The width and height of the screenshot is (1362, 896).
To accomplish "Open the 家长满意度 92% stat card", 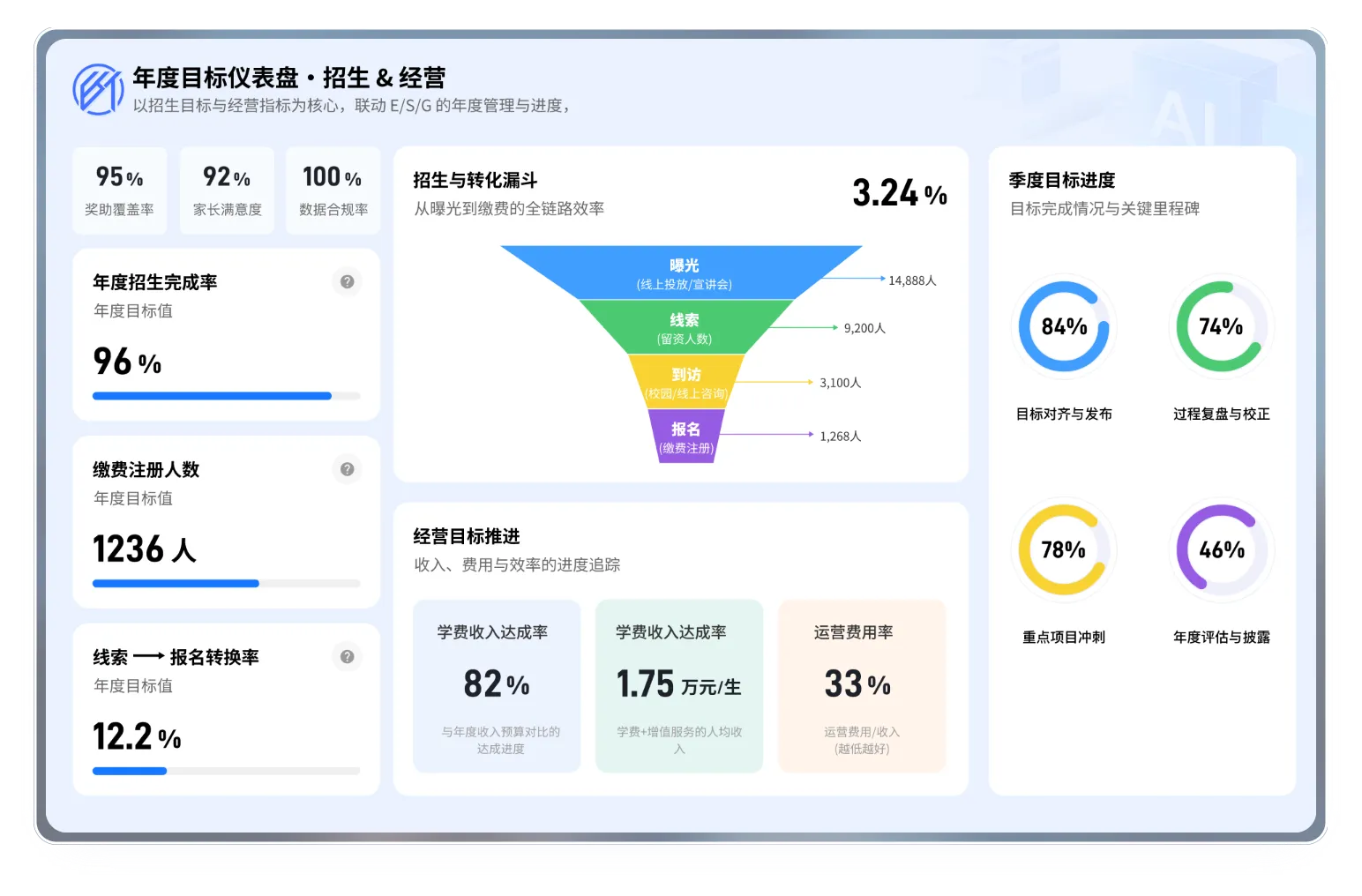I will 227,190.
